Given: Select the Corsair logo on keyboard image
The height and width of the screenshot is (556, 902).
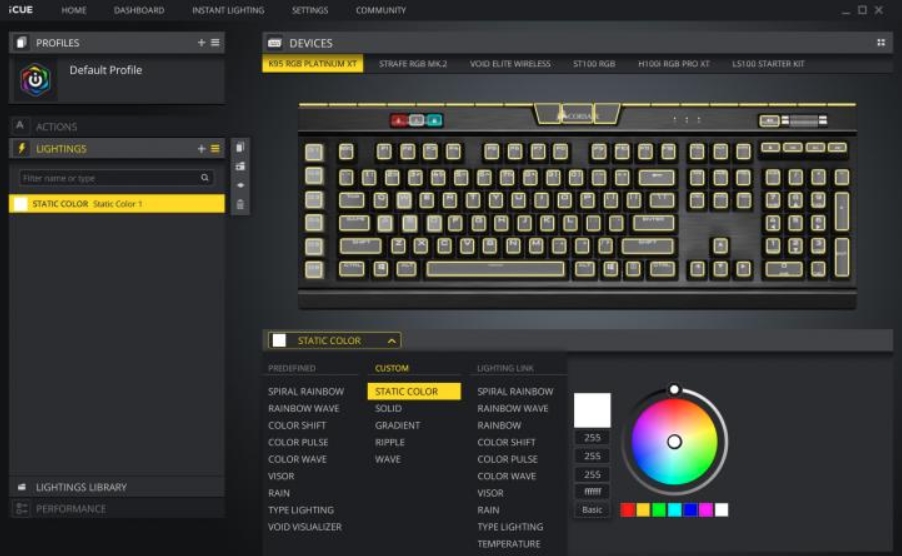Looking at the screenshot, I should pyautogui.click(x=578, y=116).
